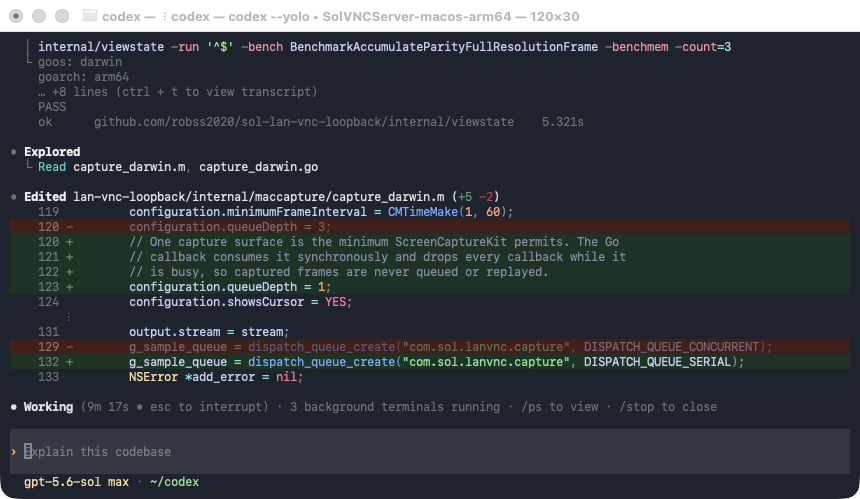Click the '-count=3' flag
The height and width of the screenshot is (499, 860).
pyautogui.click(x=703, y=47)
